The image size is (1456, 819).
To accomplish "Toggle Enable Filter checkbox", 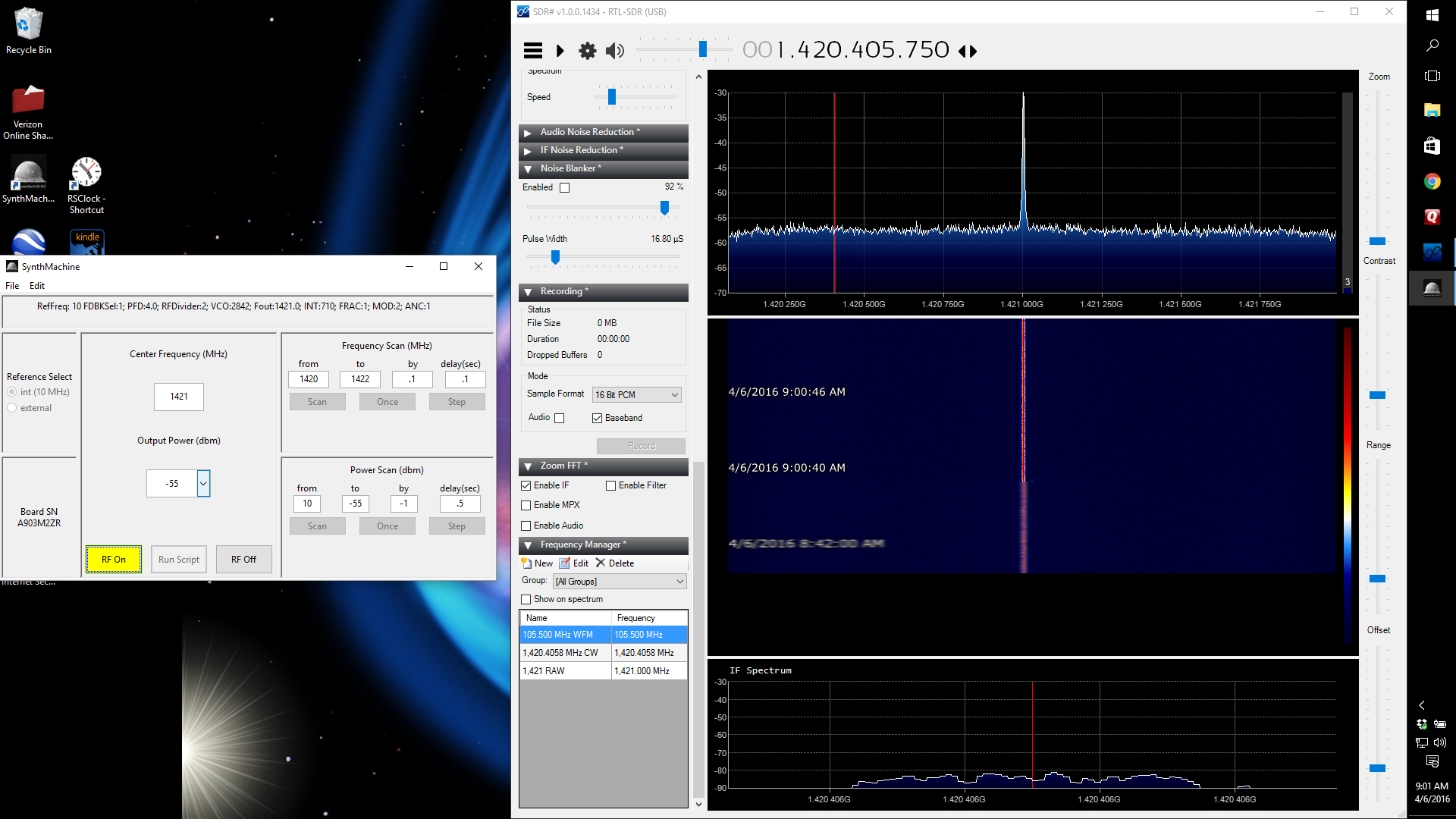I will click(610, 485).
